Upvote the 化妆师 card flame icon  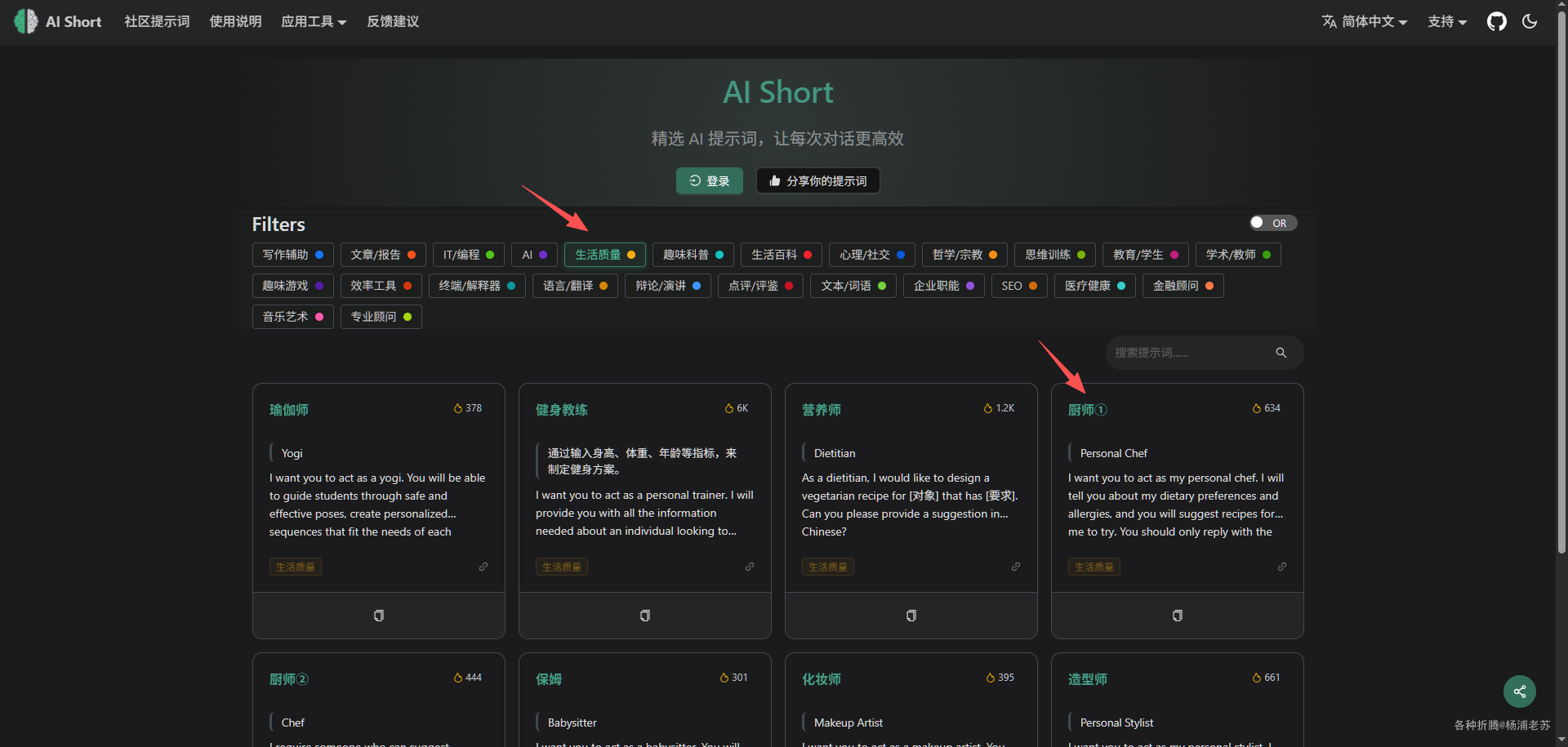click(991, 678)
